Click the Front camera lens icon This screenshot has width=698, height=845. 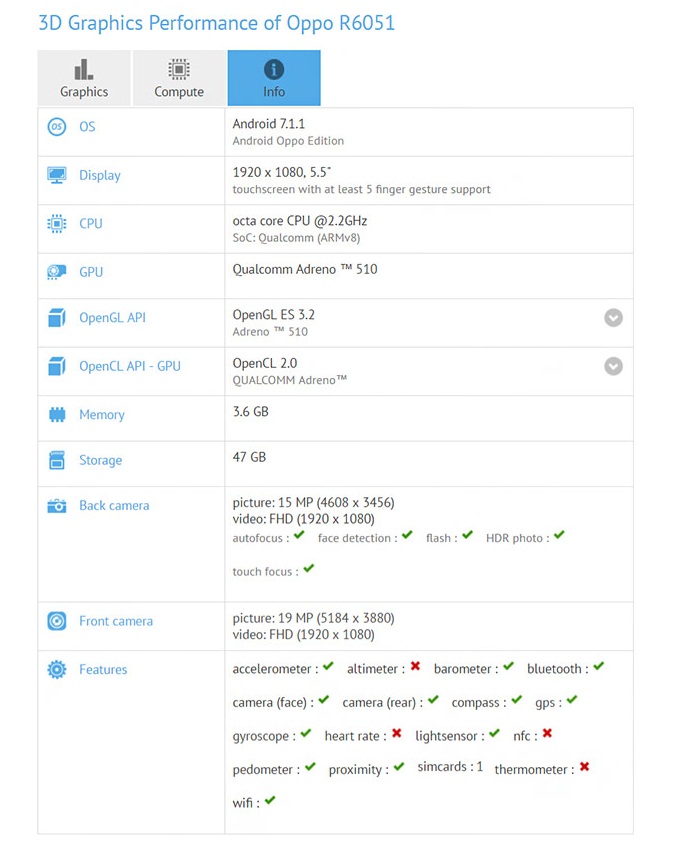pos(57,621)
